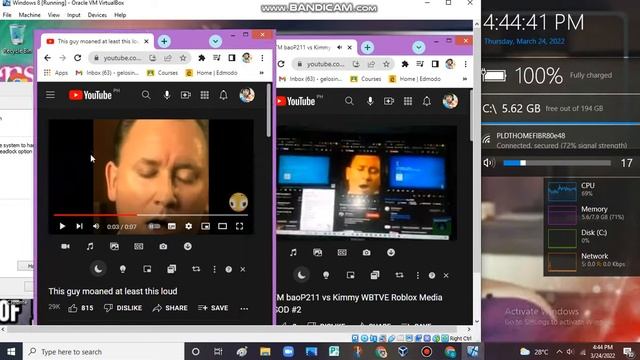Open VirtualBox Machine menu
640x360 pixels.
(29, 15)
